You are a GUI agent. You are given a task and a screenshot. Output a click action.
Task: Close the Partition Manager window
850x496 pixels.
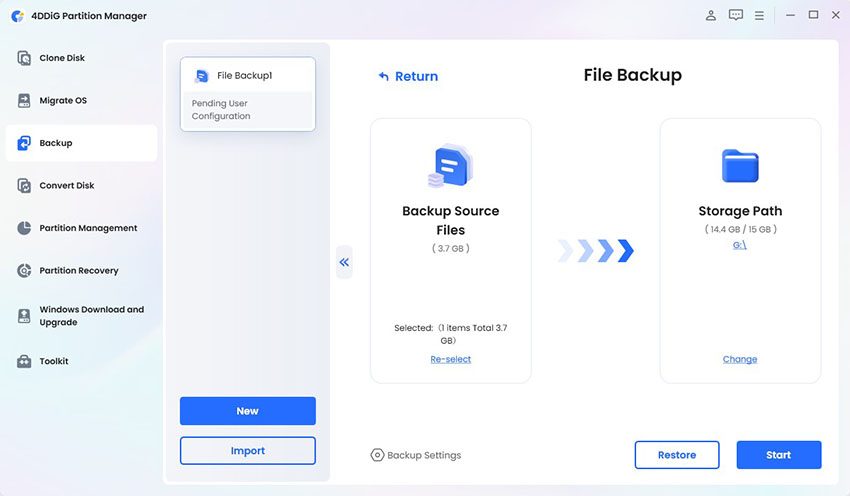coord(836,15)
